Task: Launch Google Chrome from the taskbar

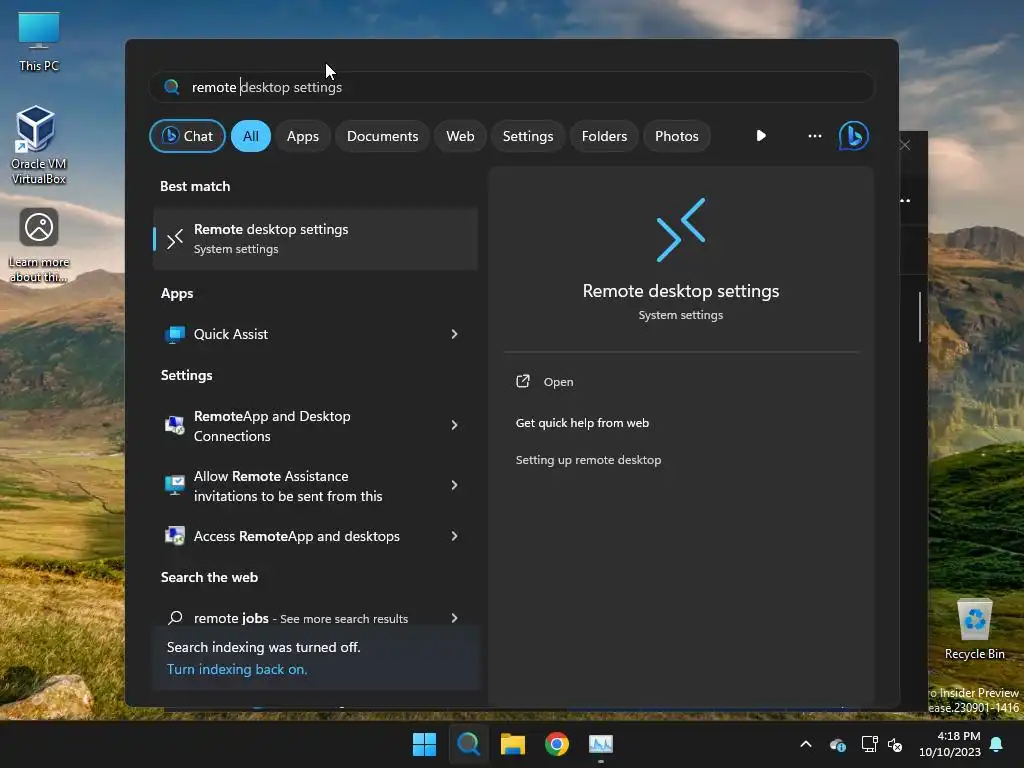Action: [x=556, y=744]
